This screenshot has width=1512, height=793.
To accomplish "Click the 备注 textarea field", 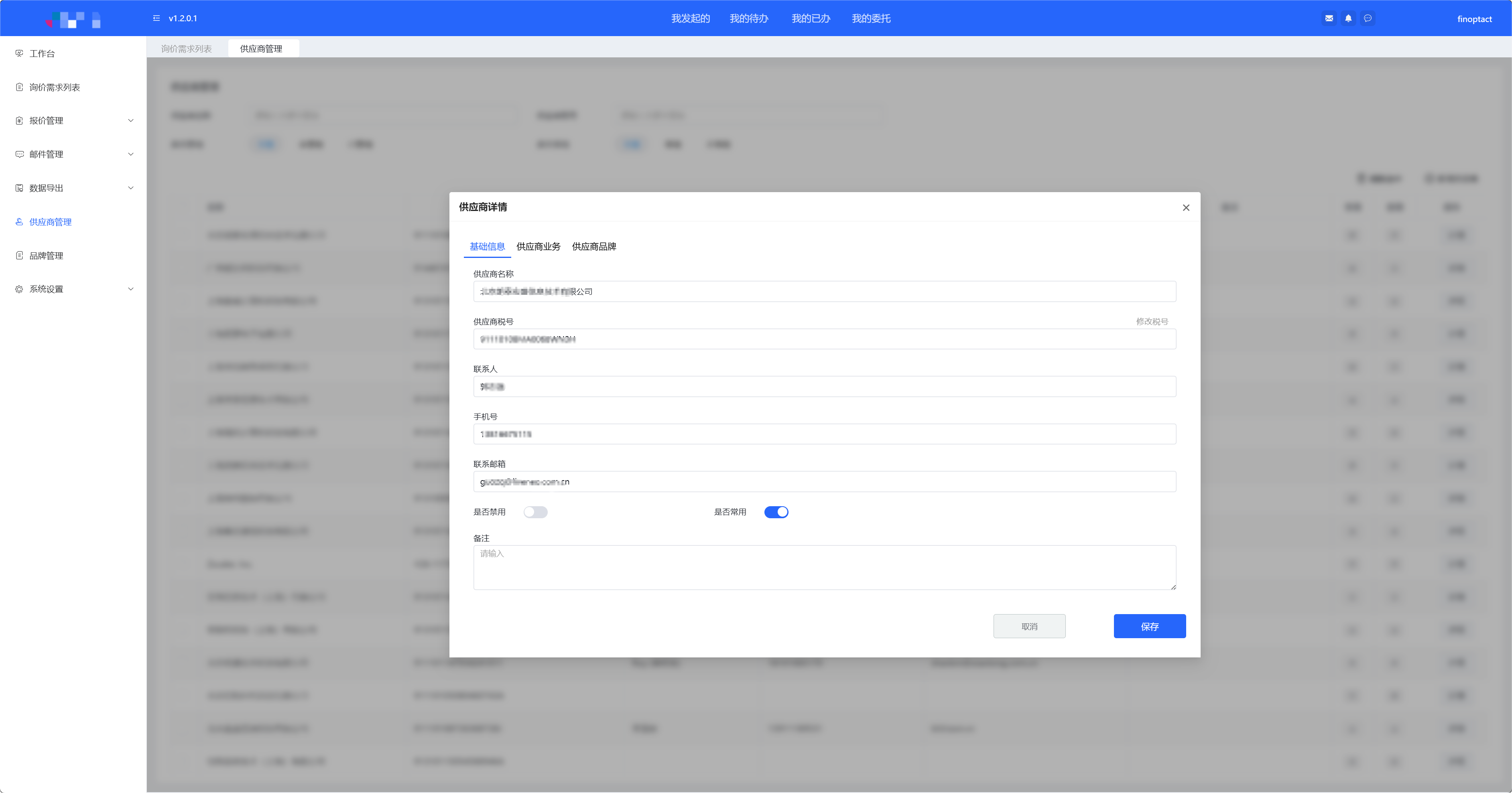I will [x=824, y=567].
